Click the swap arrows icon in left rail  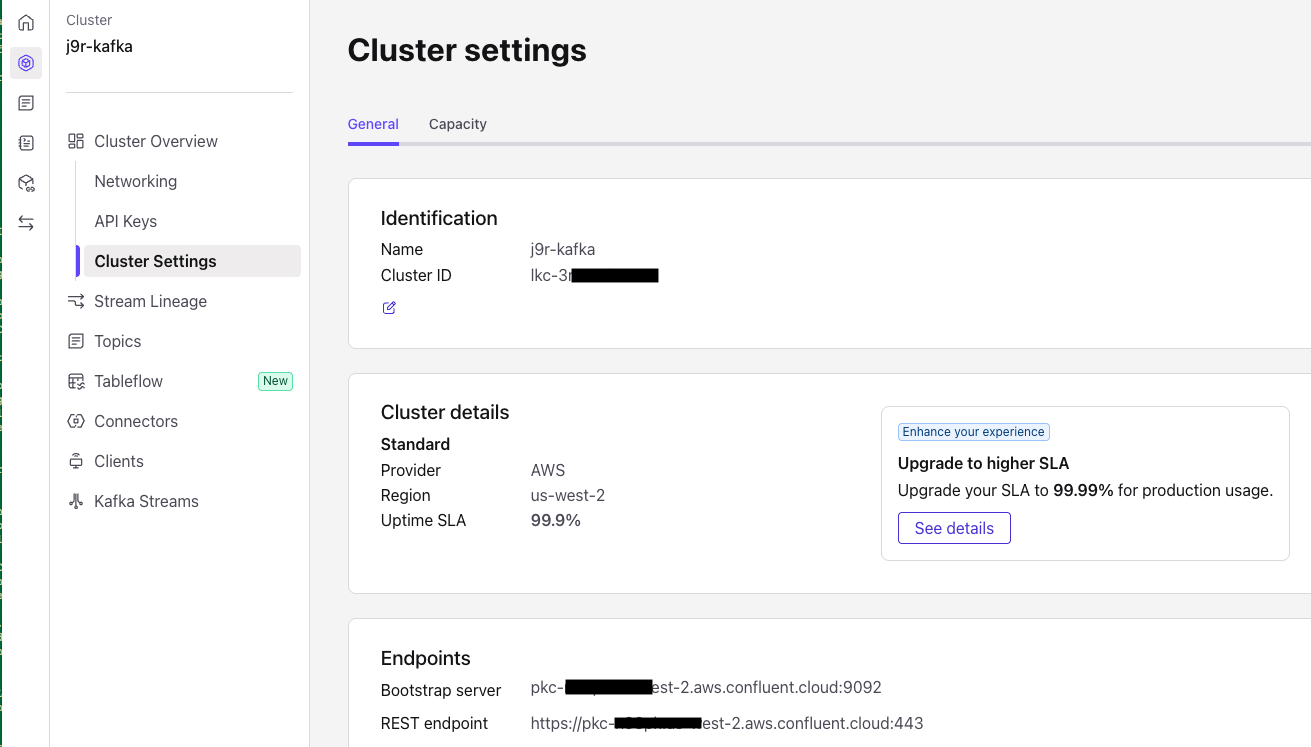point(26,223)
